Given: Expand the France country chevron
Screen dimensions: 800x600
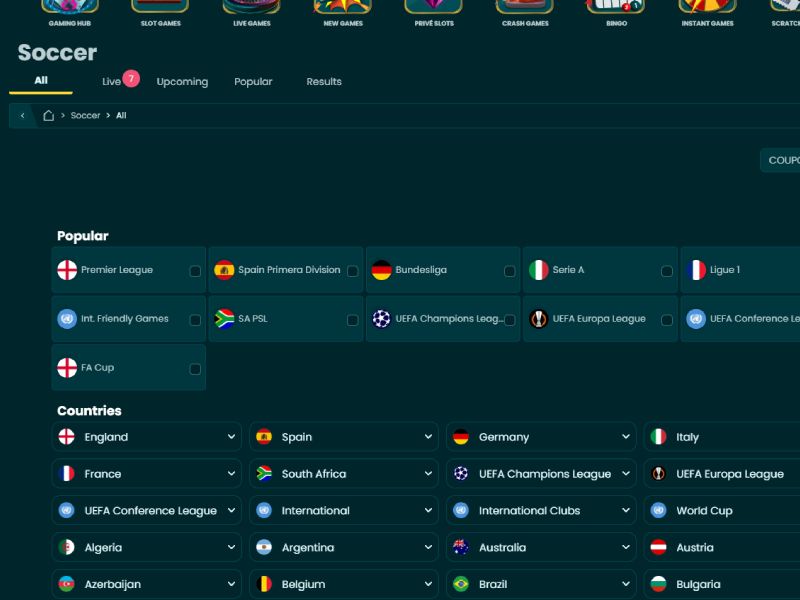Looking at the screenshot, I should pos(231,473).
